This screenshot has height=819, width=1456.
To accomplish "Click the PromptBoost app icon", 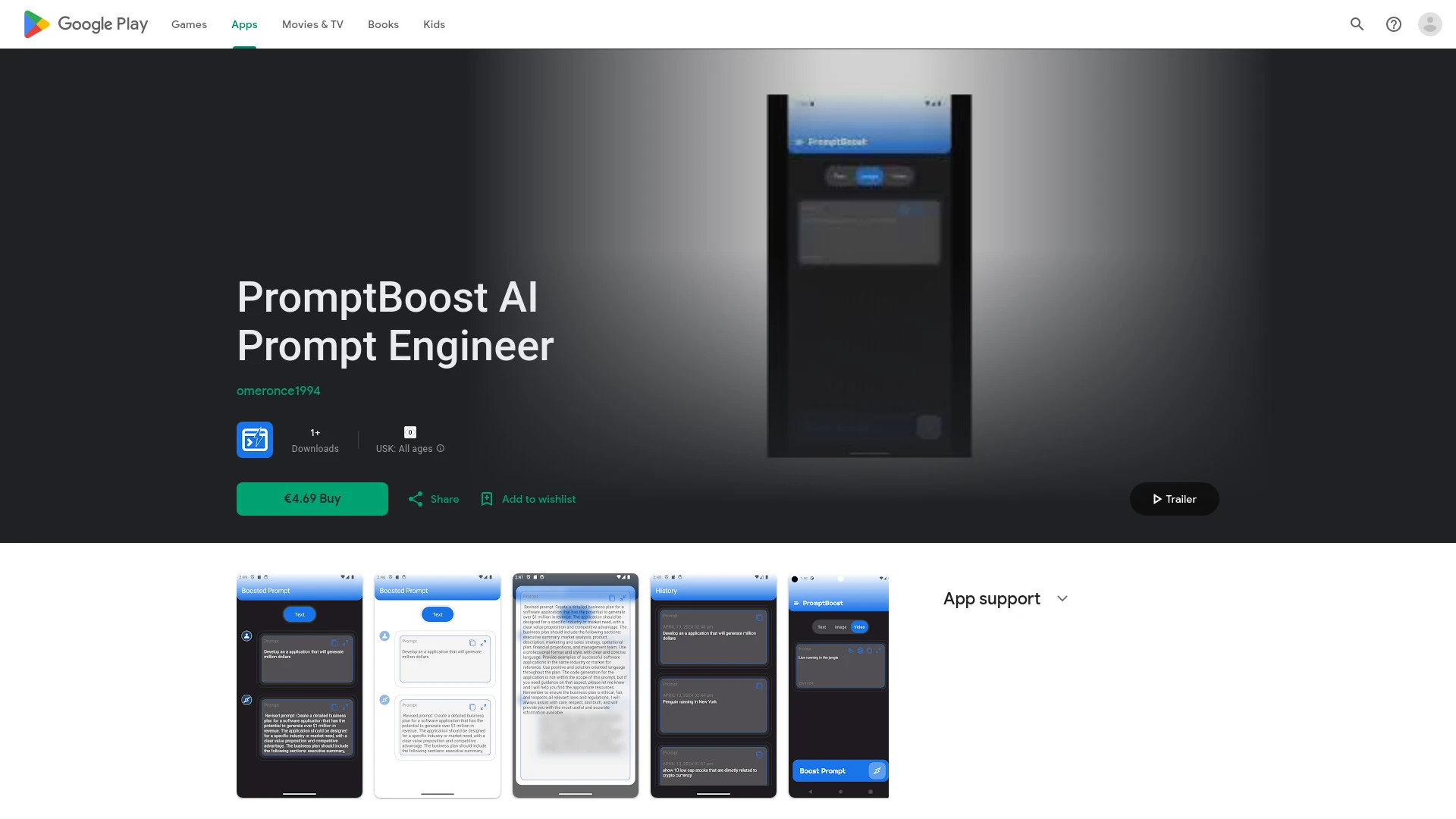I will (x=254, y=440).
